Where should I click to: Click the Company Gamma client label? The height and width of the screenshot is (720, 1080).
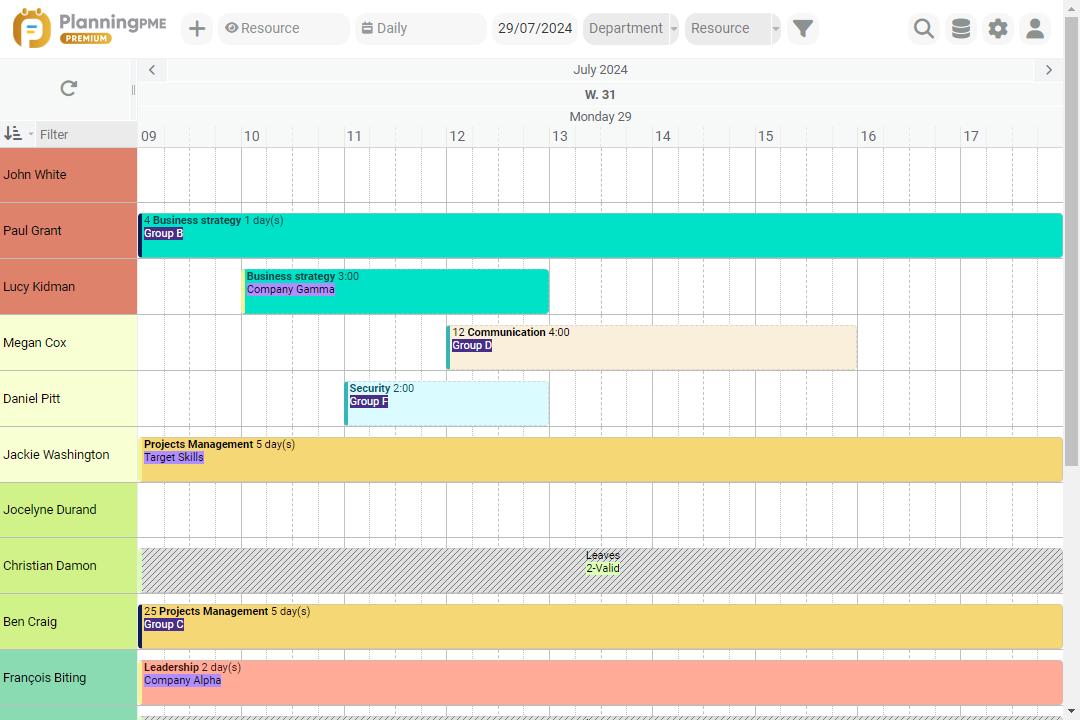291,289
